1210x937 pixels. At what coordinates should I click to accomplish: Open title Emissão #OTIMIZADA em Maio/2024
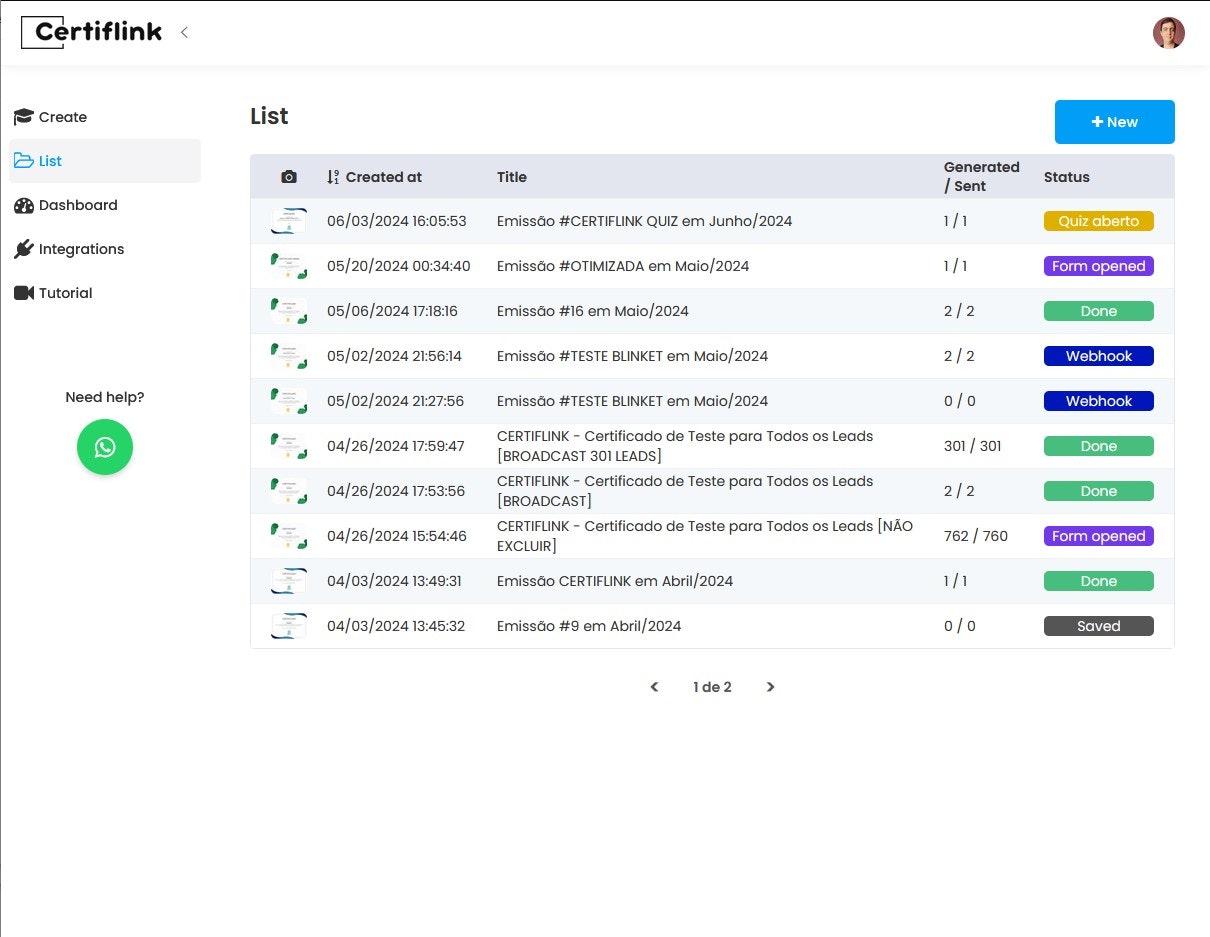point(623,266)
